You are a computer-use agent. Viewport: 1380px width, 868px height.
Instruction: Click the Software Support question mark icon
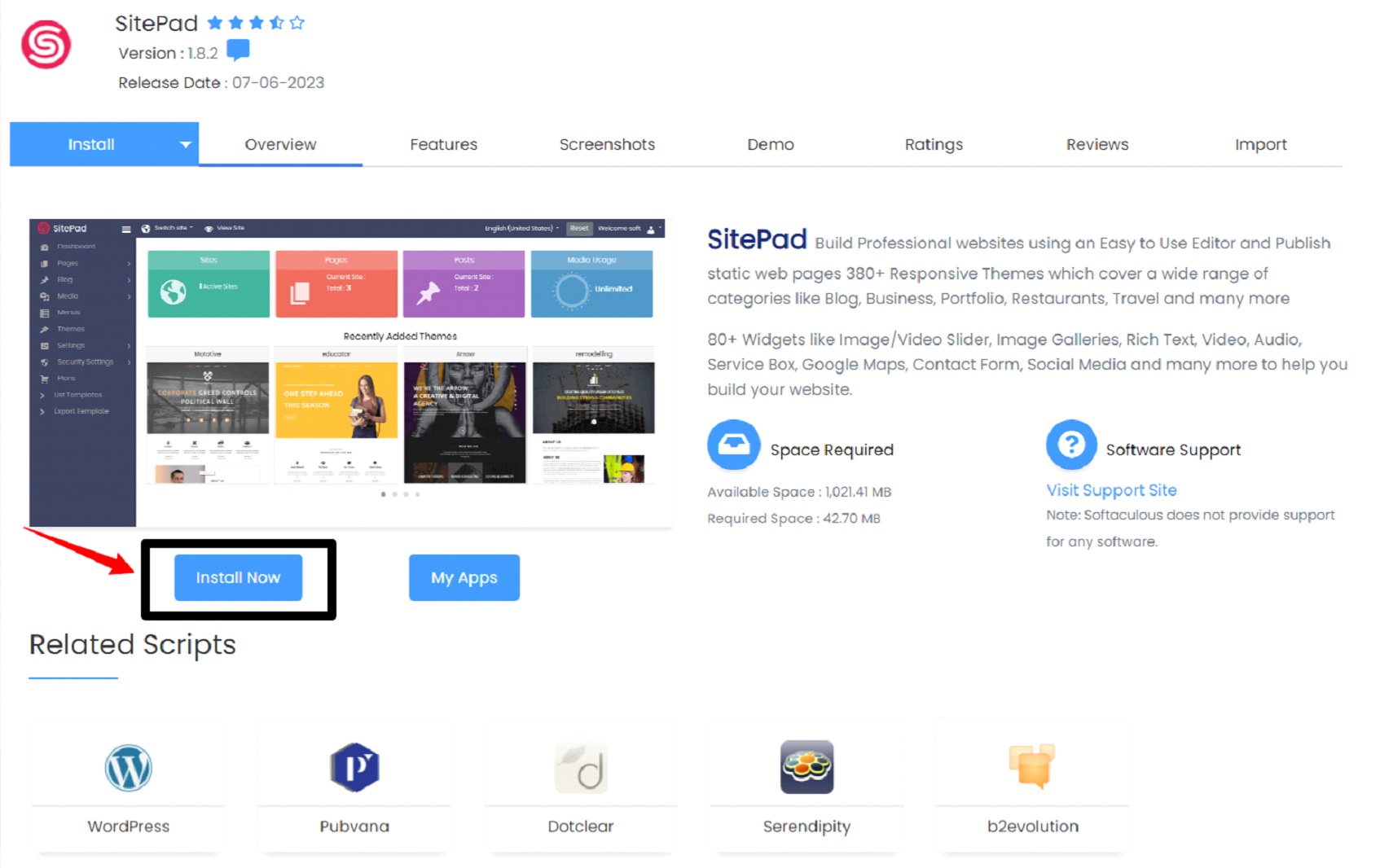[1071, 445]
